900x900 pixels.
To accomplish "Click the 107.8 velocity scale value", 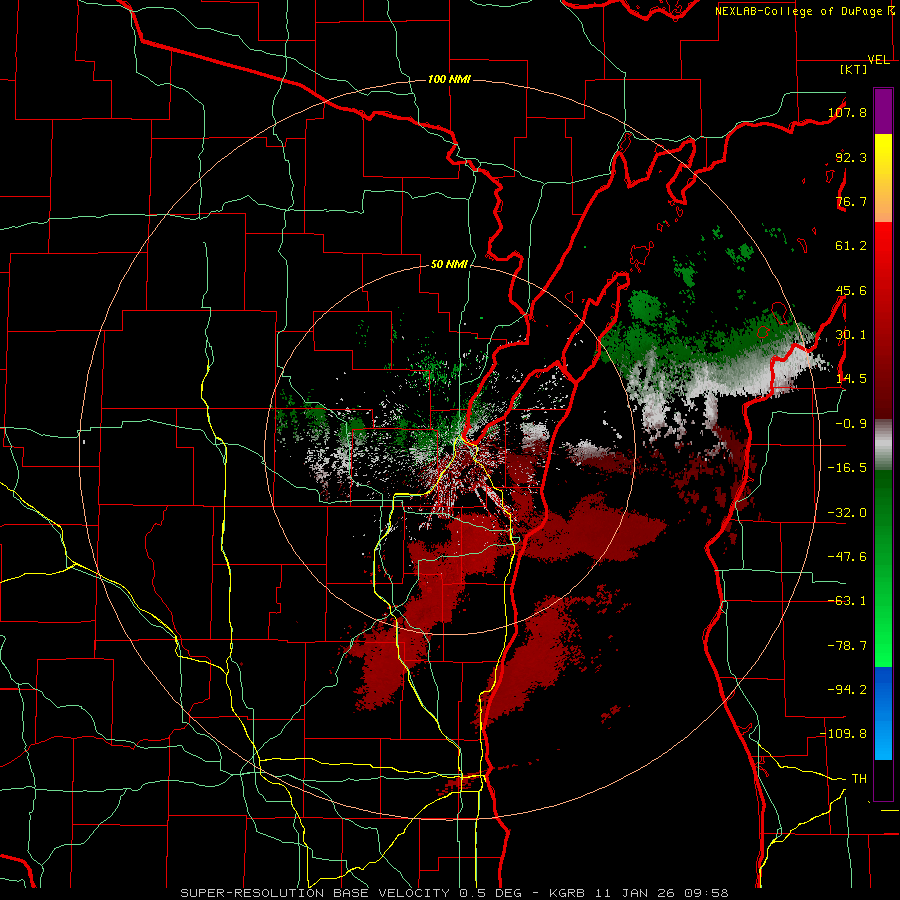I will [x=847, y=112].
